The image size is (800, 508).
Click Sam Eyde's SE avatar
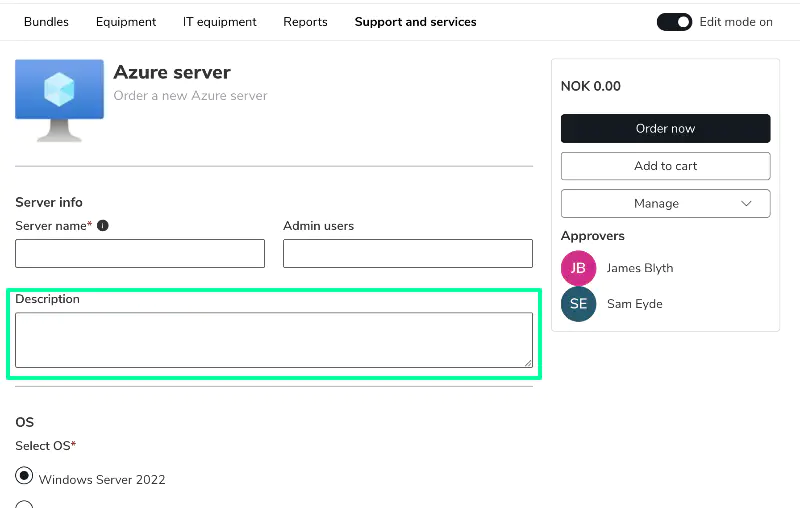[578, 304]
